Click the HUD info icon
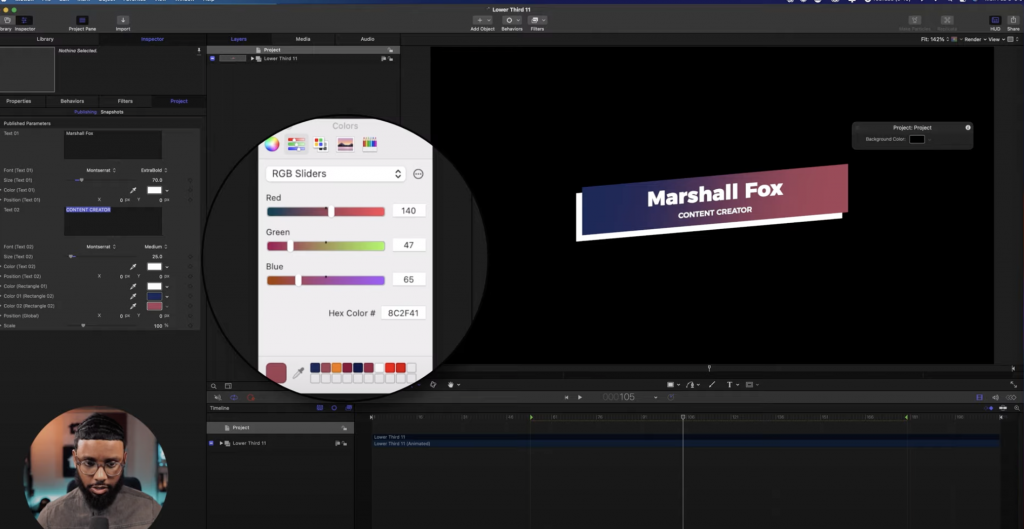The height and width of the screenshot is (529, 1024). pos(968,127)
